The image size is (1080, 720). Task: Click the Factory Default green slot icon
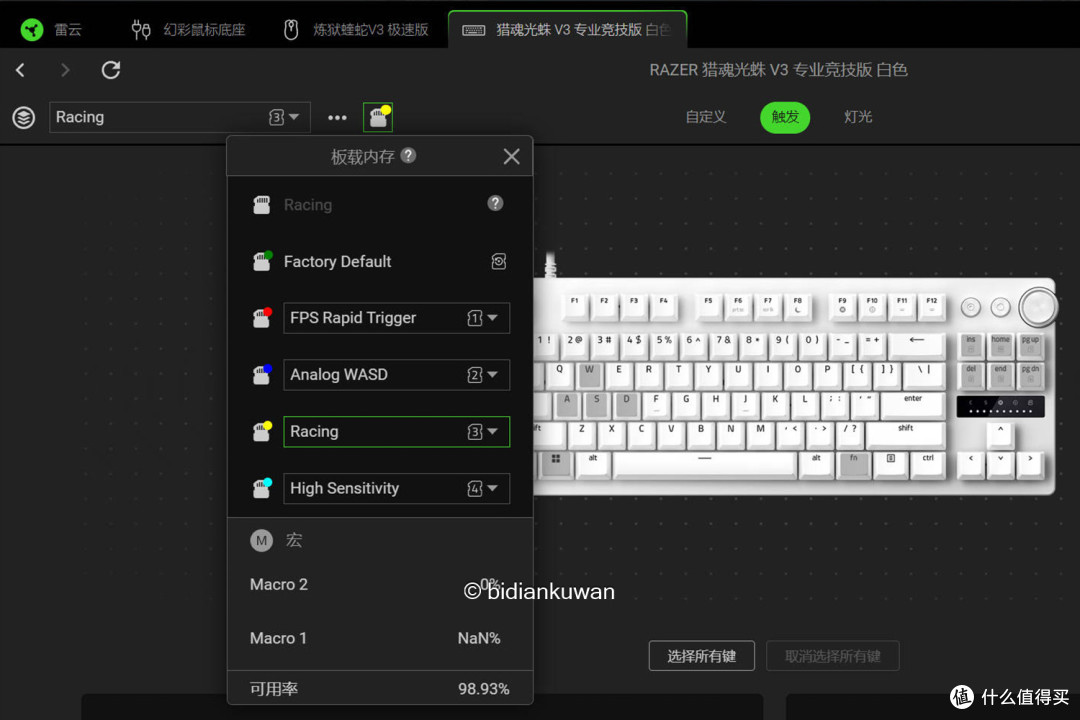tap(262, 261)
